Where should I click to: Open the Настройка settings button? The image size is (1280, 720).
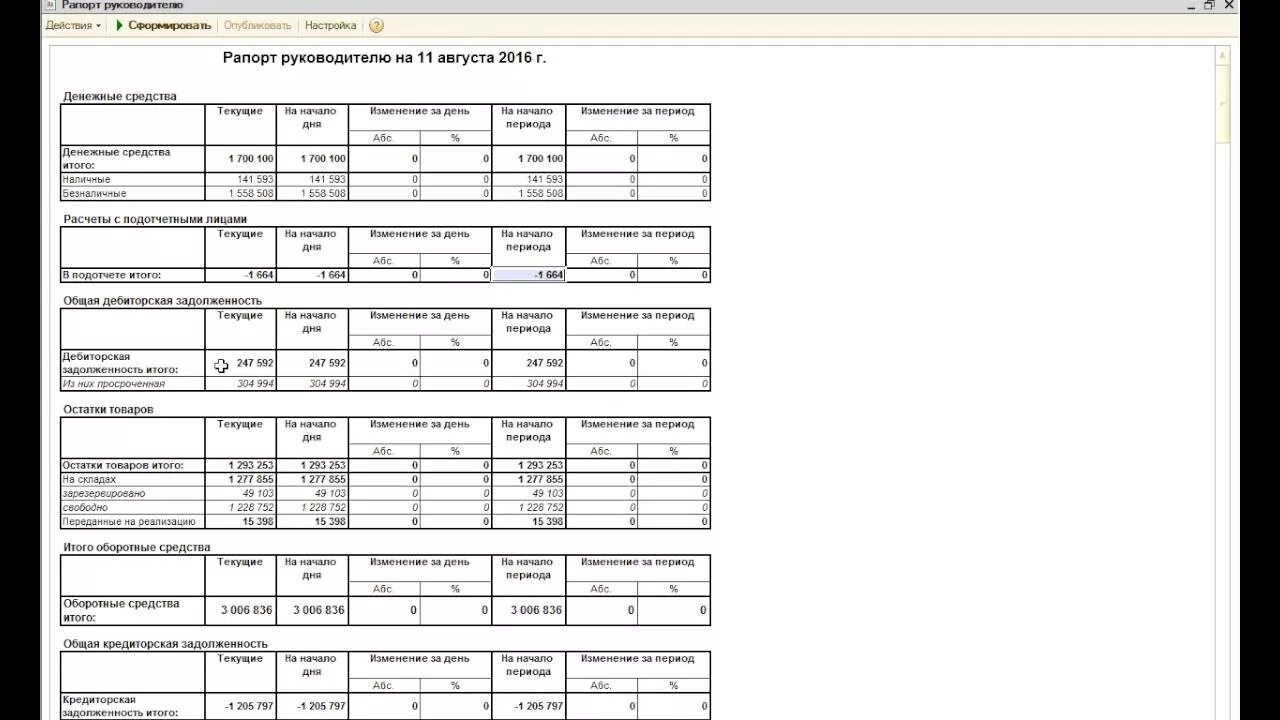[330, 26]
